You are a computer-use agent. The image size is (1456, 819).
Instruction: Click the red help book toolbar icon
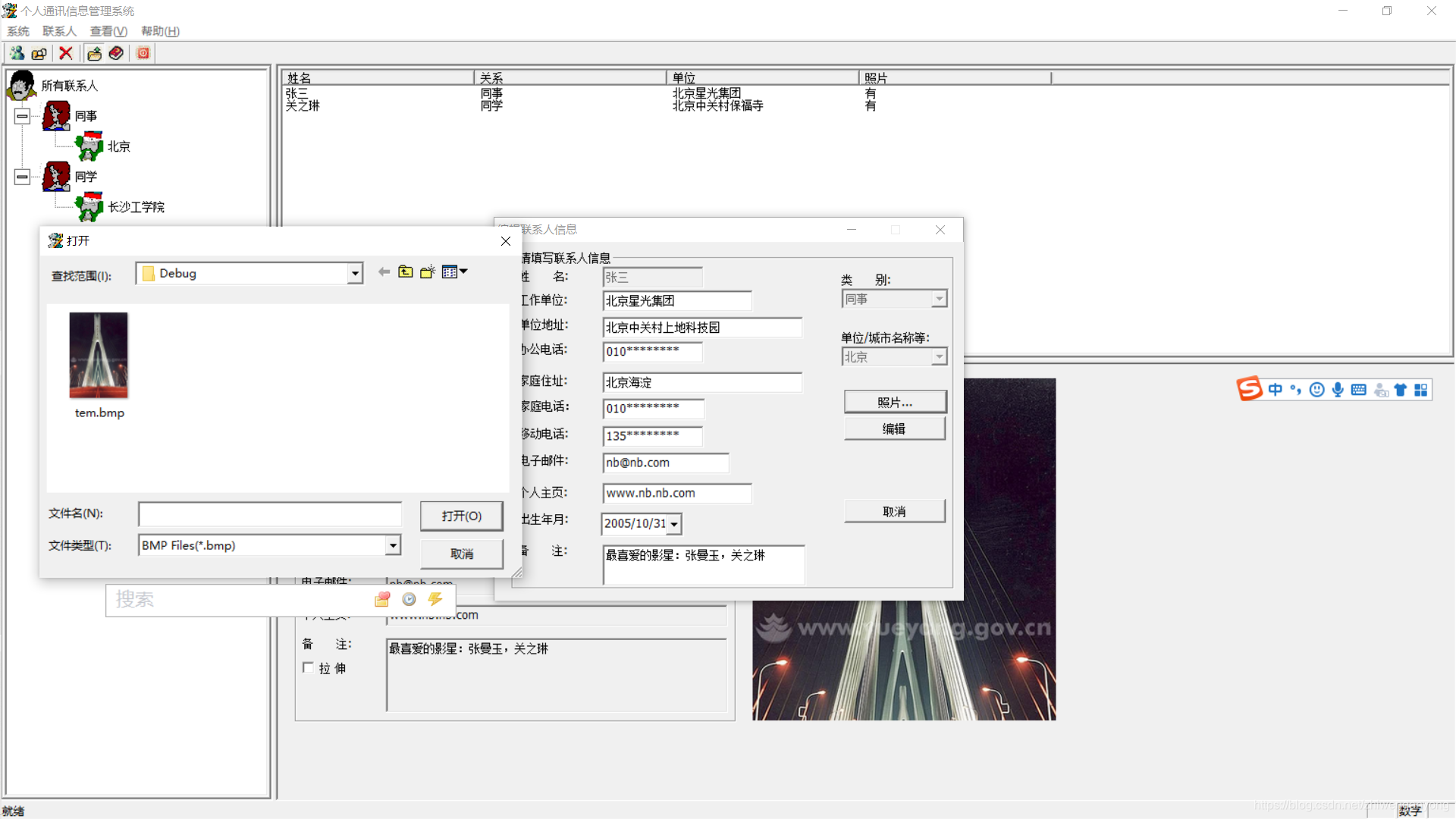116,53
